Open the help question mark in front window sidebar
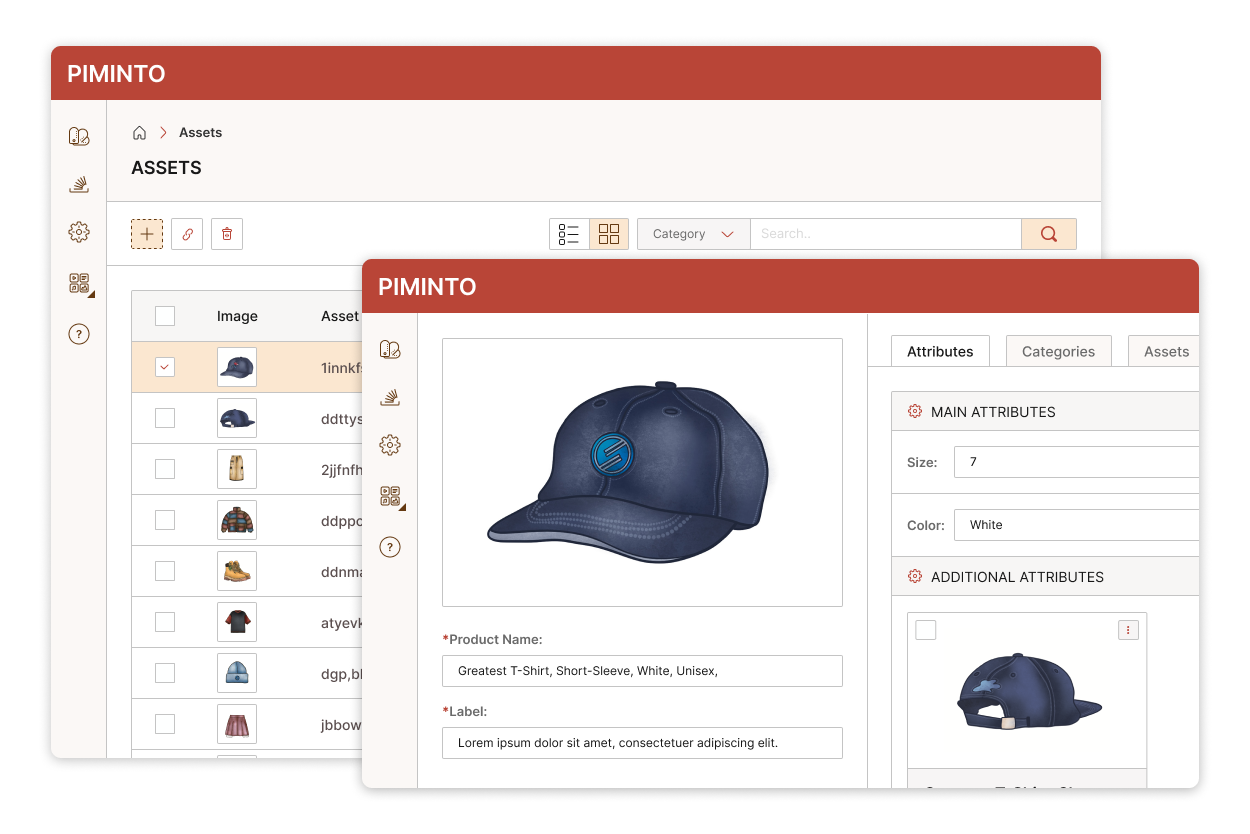 pyautogui.click(x=390, y=547)
